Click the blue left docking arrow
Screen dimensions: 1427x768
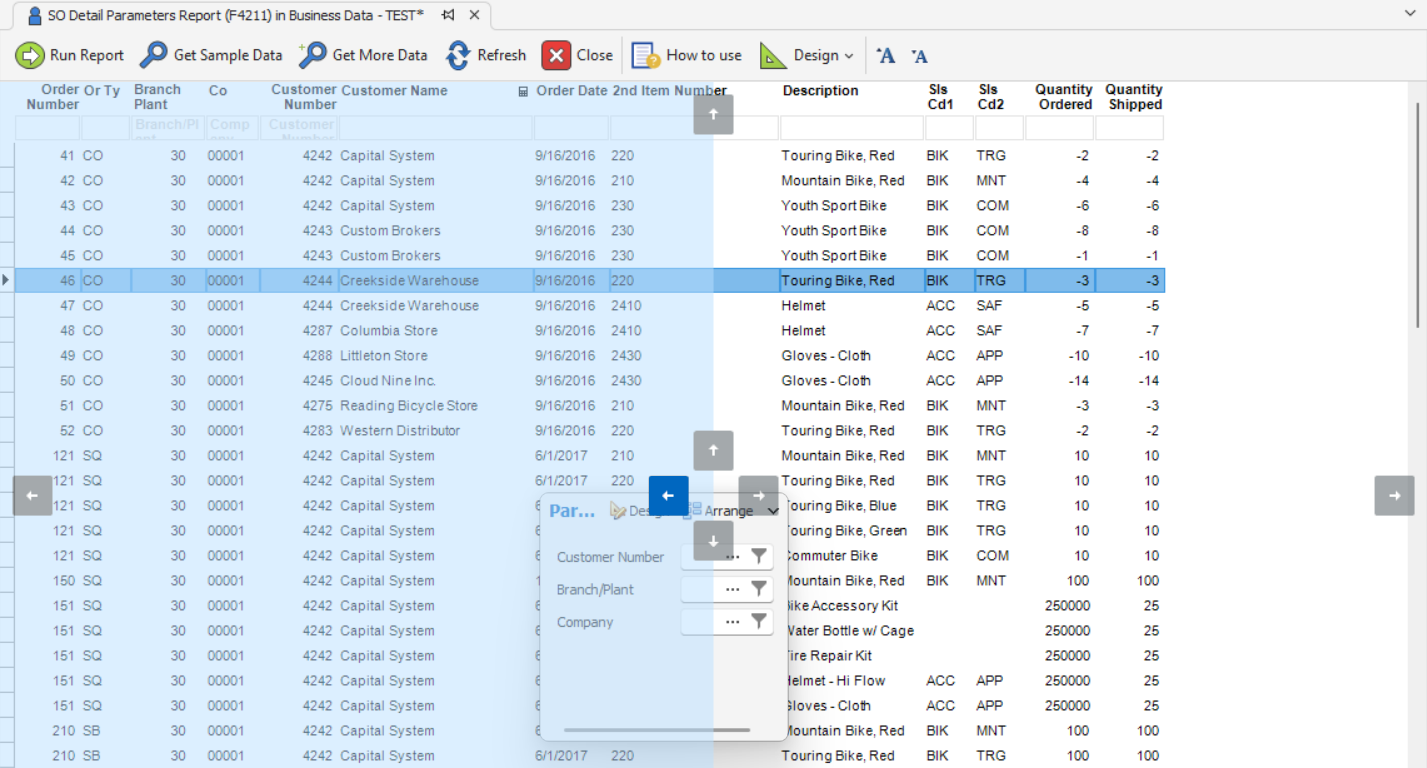tap(668, 496)
